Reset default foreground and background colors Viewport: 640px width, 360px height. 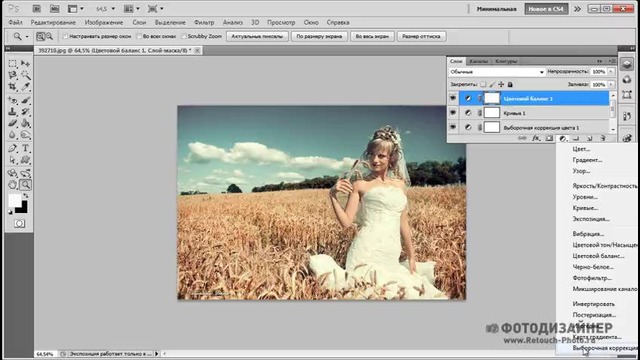point(10,212)
